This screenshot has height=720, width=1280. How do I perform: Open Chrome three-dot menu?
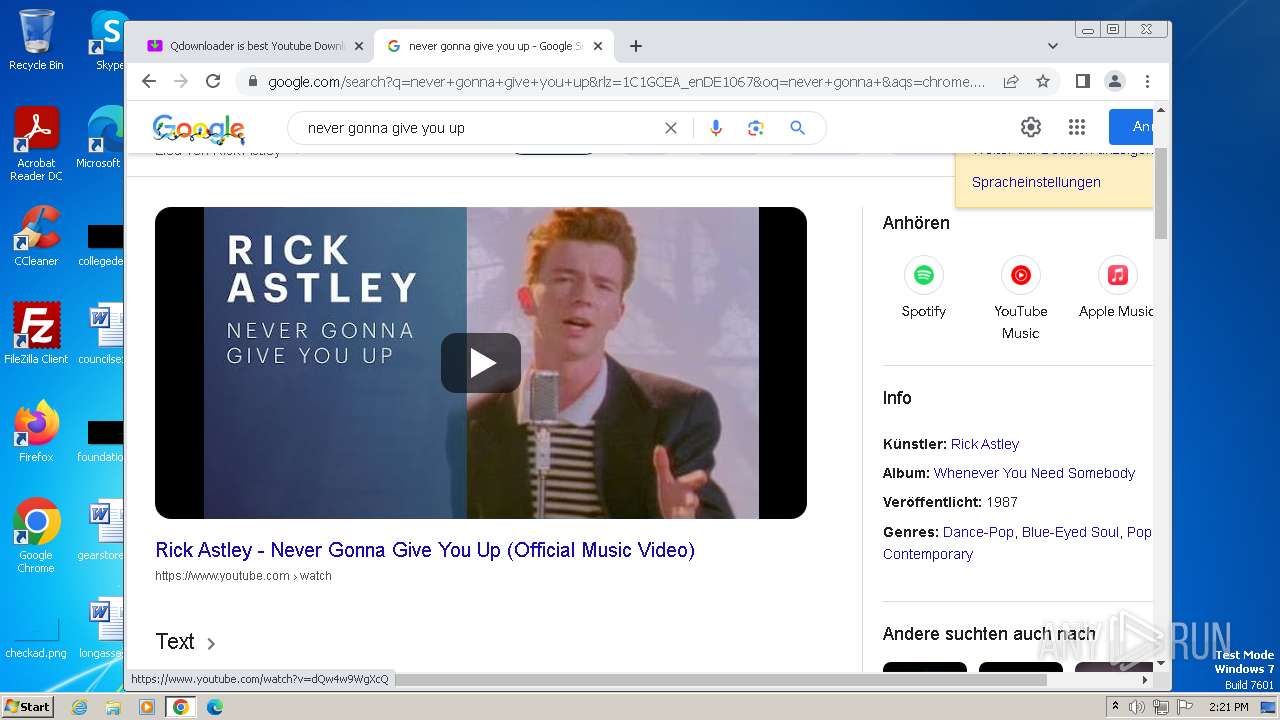tap(1147, 81)
